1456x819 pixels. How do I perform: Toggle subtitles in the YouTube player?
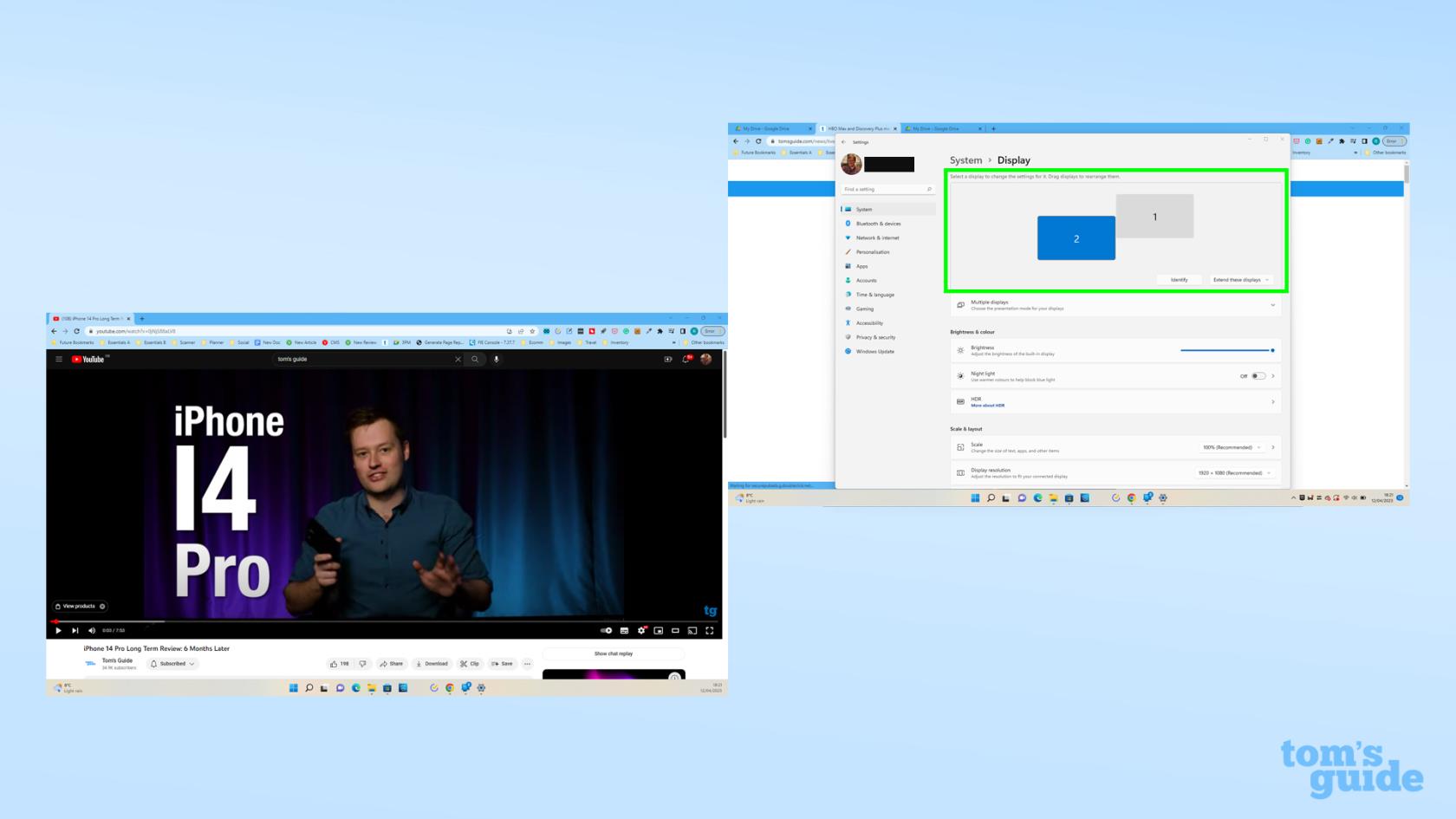pos(624,630)
